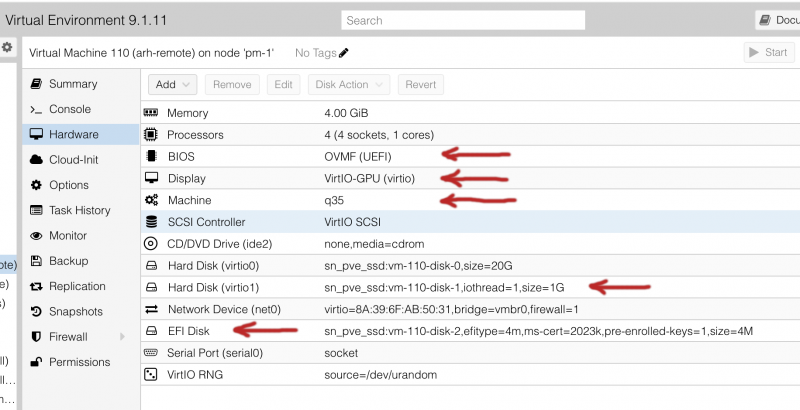Click the EFI Disk drive icon

point(151,331)
